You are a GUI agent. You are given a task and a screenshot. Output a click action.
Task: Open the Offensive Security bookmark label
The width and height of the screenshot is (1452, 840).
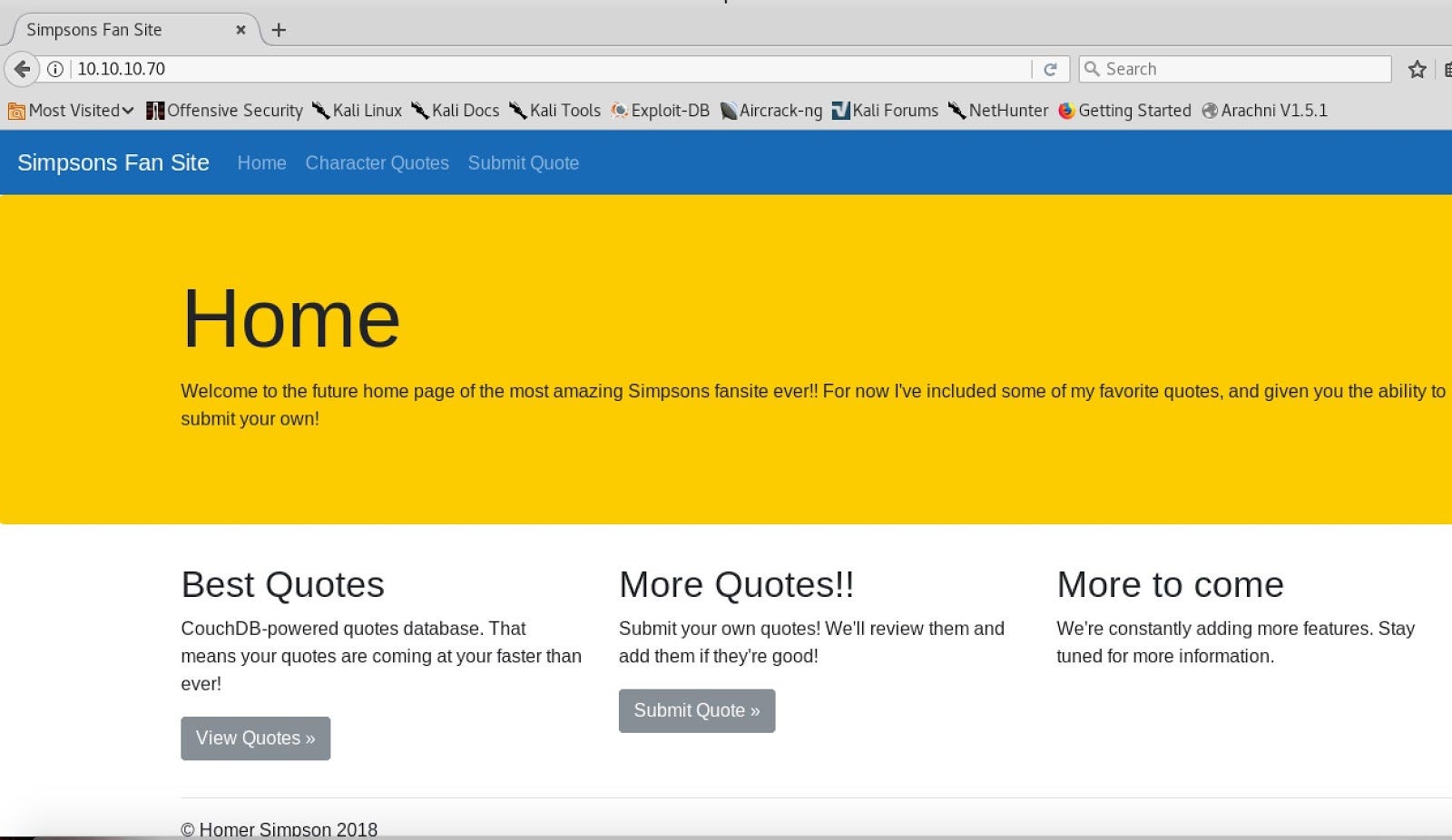coord(235,111)
